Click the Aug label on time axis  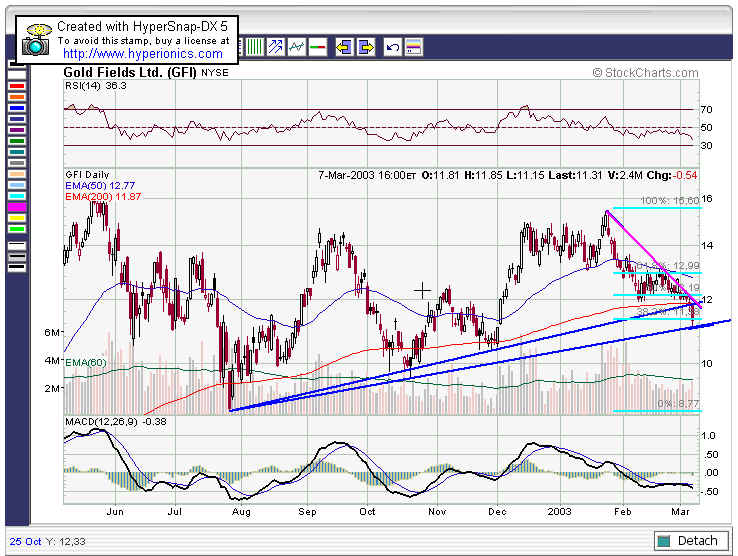click(x=241, y=512)
